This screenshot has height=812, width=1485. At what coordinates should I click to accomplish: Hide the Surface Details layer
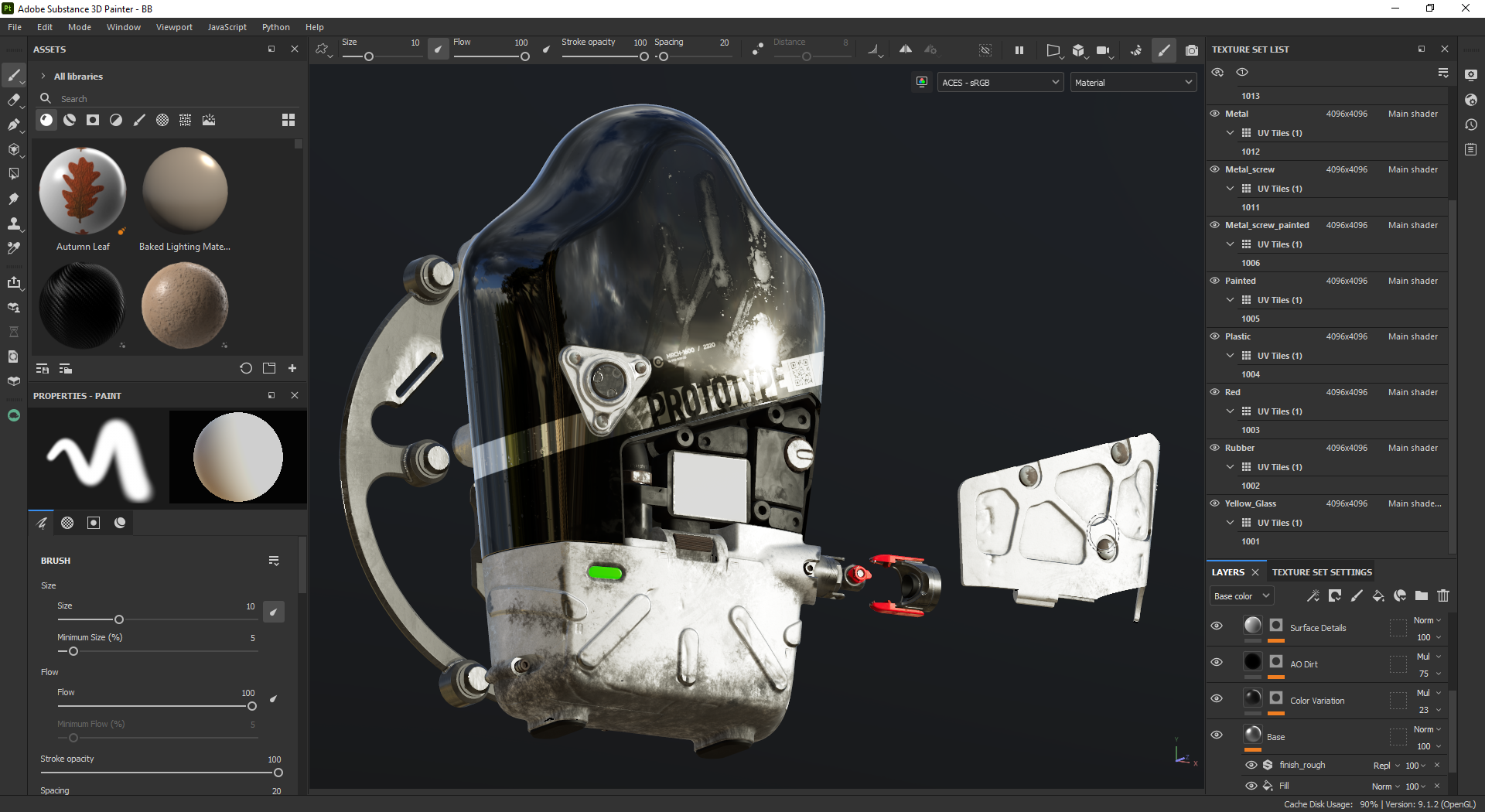pyautogui.click(x=1217, y=626)
